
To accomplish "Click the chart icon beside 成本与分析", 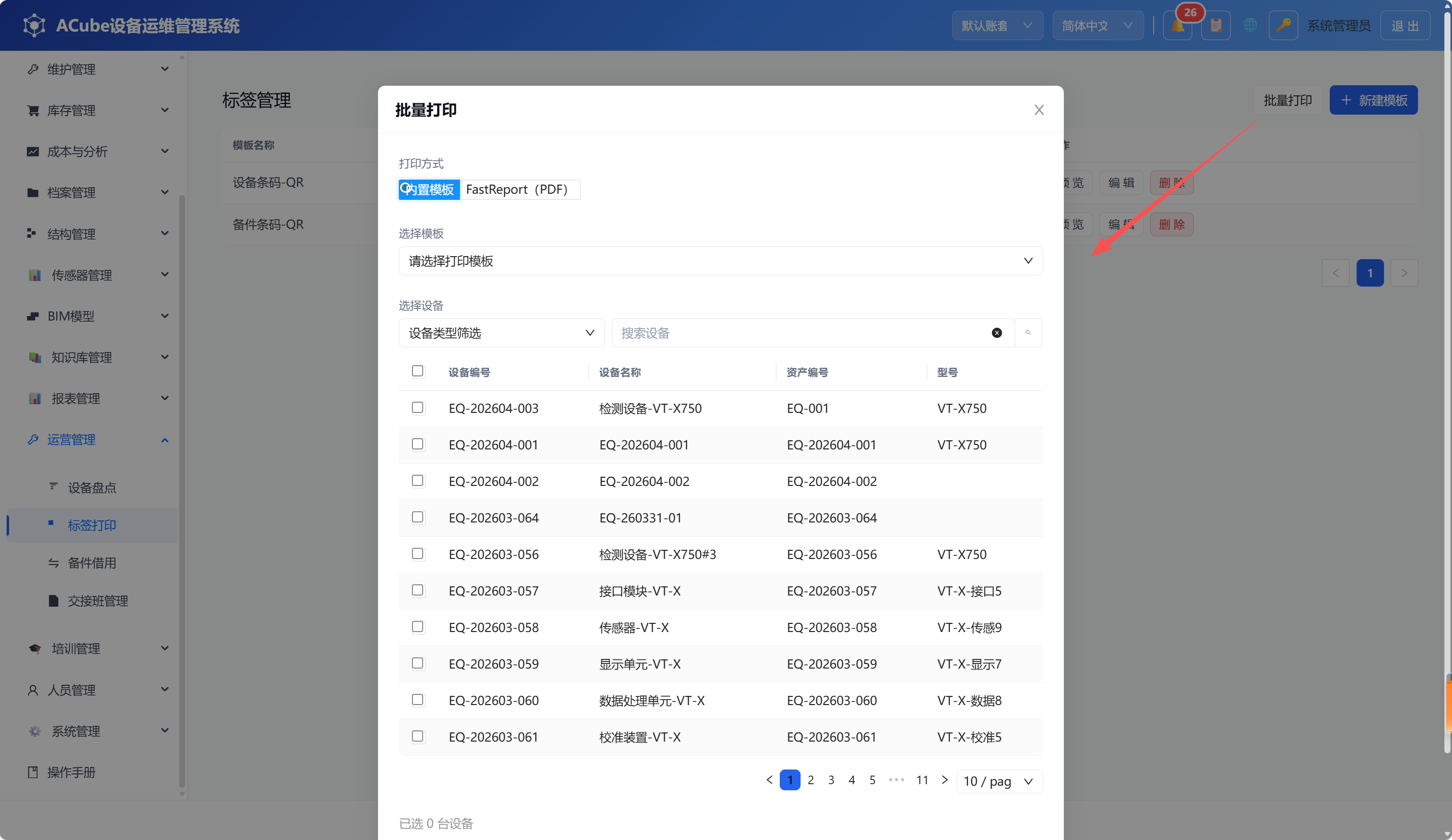I will (33, 152).
